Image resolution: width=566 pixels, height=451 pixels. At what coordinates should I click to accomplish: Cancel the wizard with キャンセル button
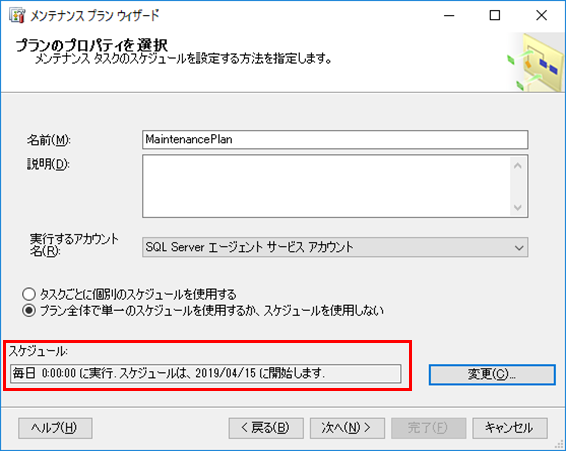coord(510,428)
